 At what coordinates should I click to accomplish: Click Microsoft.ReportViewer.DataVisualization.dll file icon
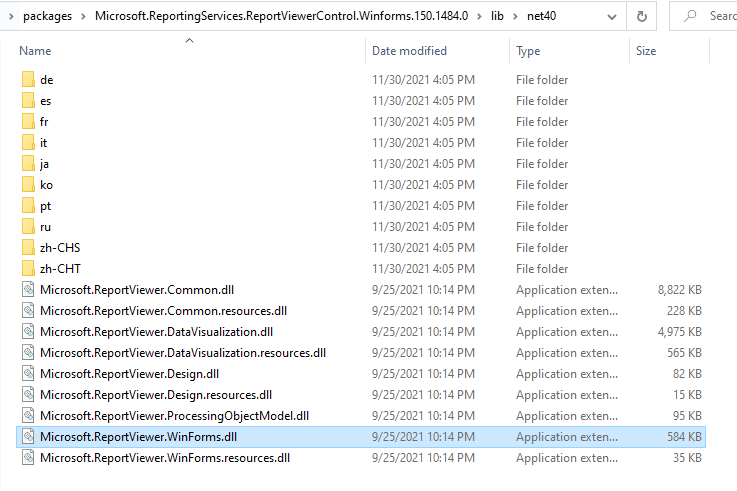point(28,332)
